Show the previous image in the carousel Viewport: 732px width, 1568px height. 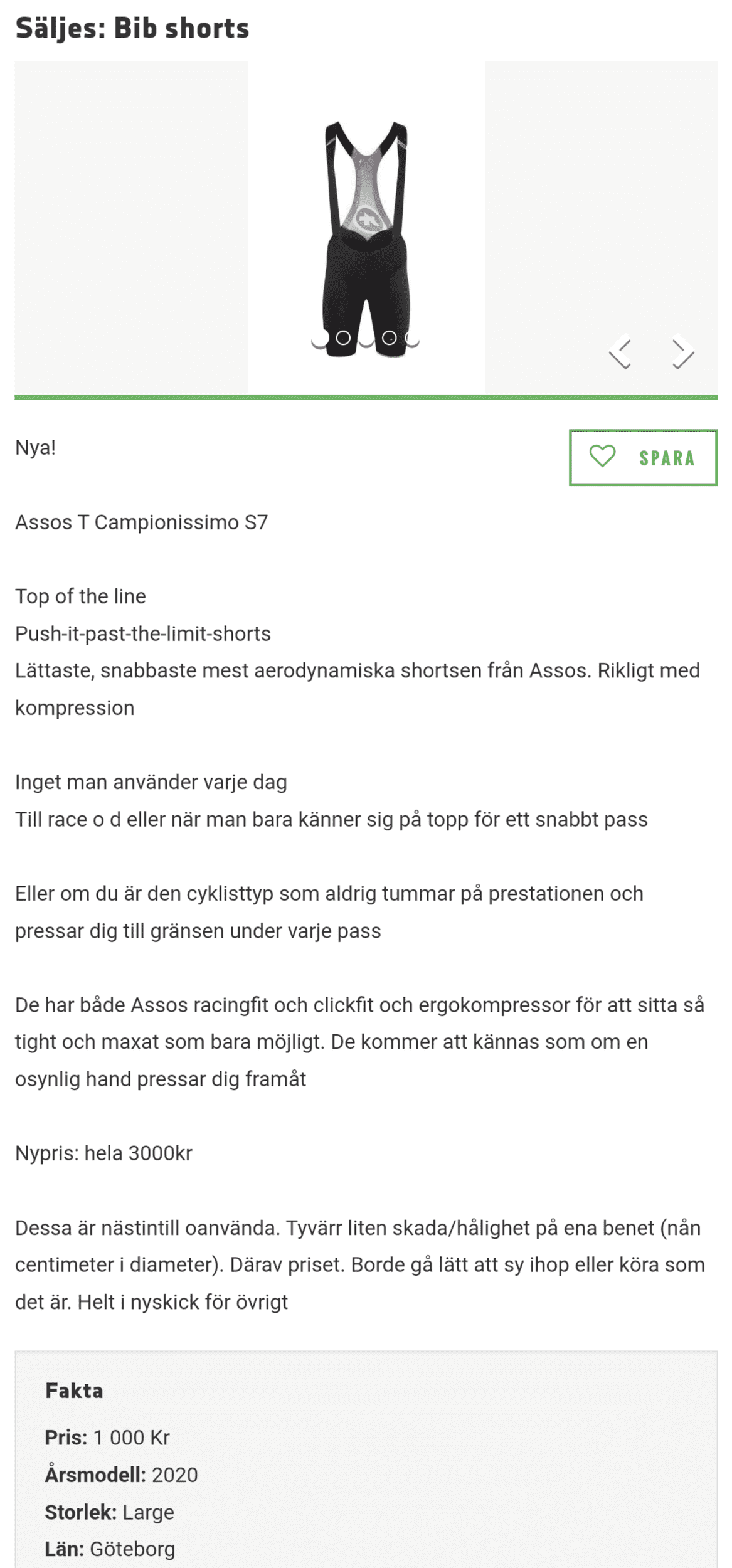click(x=620, y=353)
